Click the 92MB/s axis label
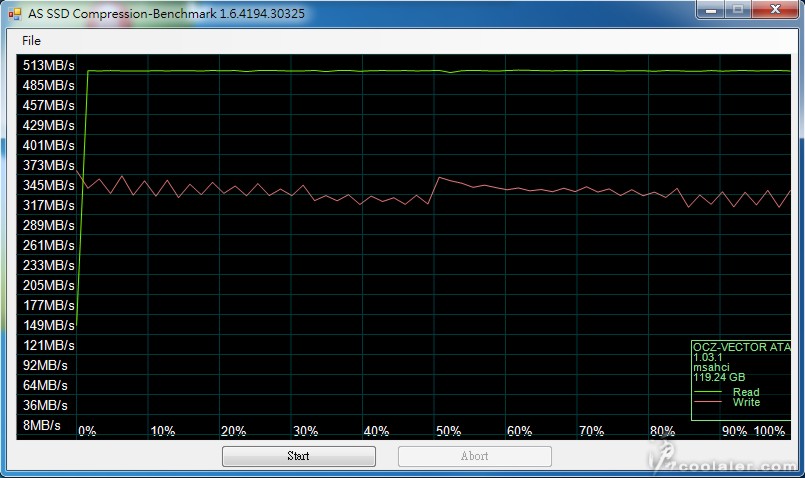This screenshot has width=805, height=478. (x=45, y=366)
